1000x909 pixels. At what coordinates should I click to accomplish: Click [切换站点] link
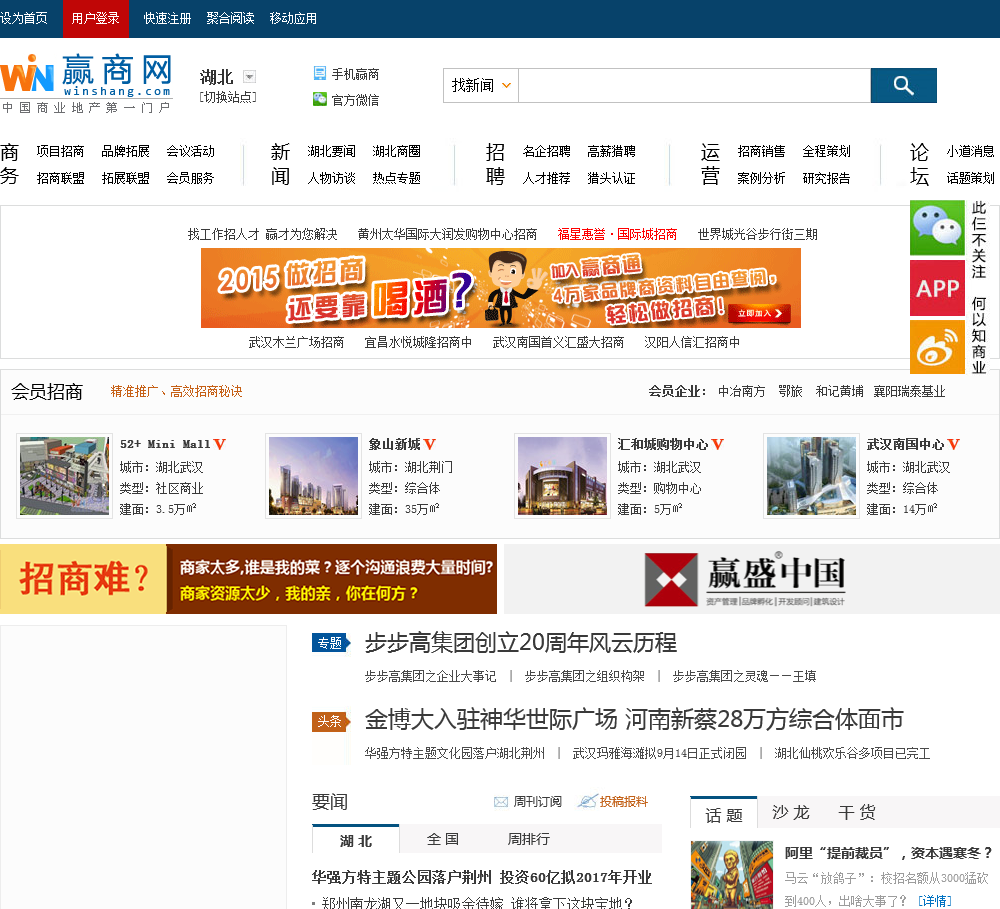228,97
